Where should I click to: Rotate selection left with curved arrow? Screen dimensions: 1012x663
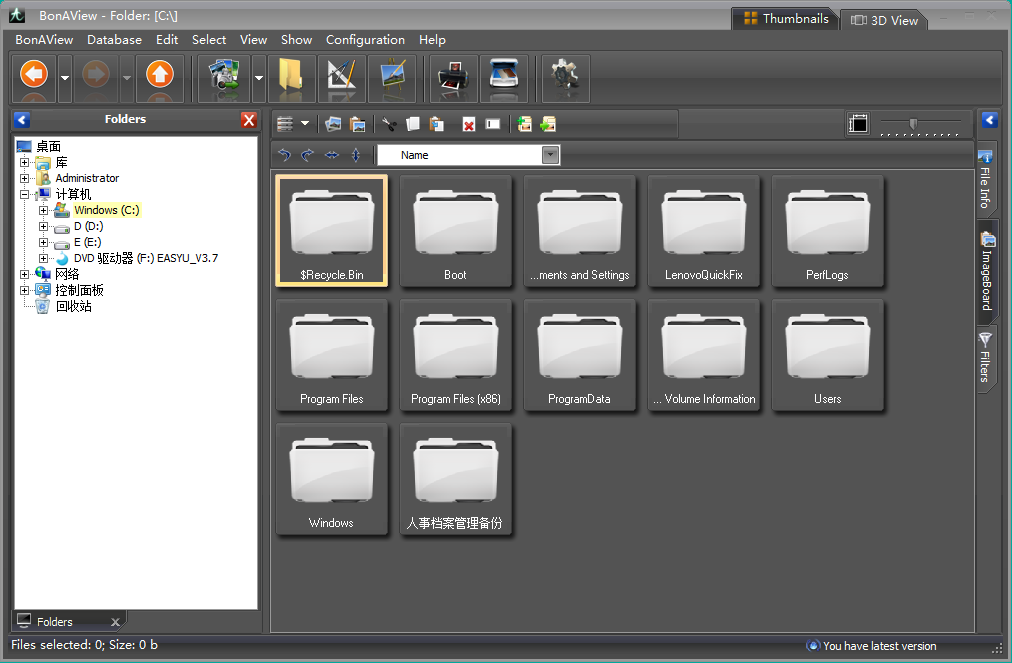click(x=285, y=155)
